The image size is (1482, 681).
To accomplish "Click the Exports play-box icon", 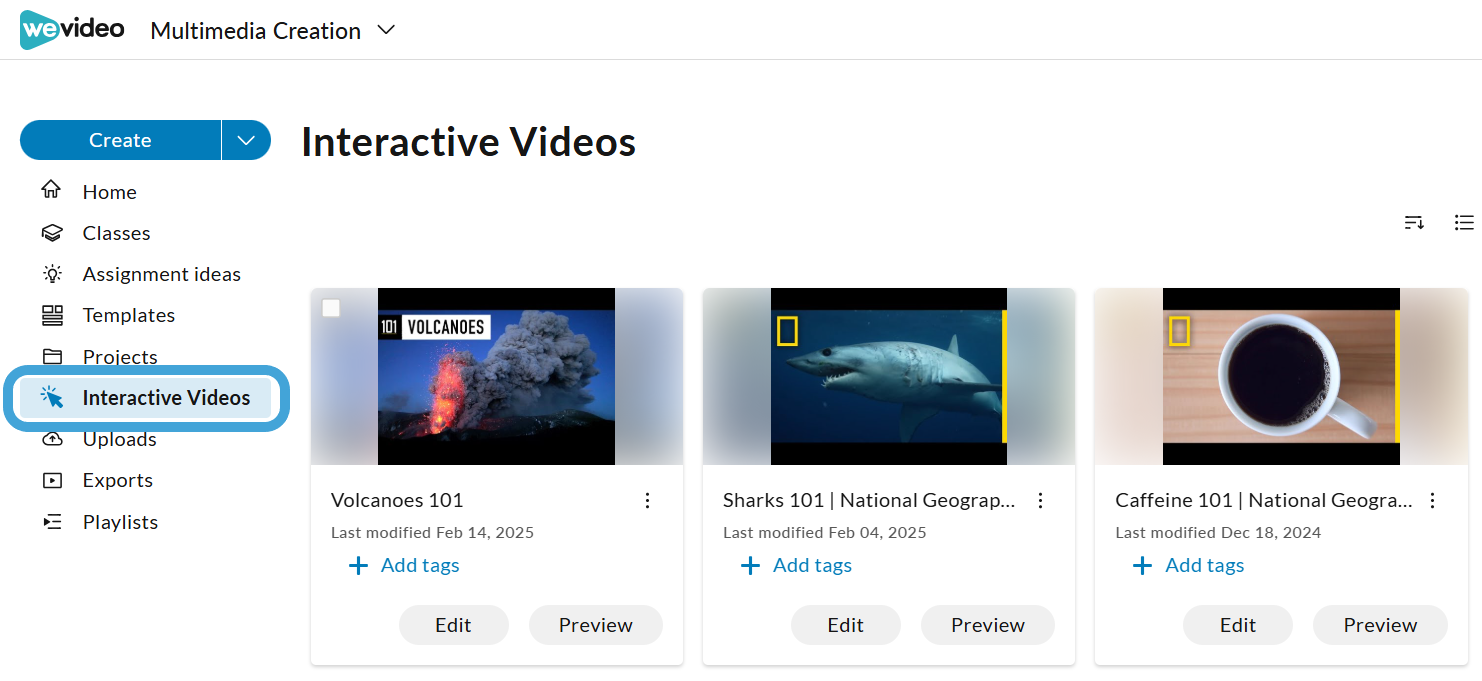I will click(52, 480).
